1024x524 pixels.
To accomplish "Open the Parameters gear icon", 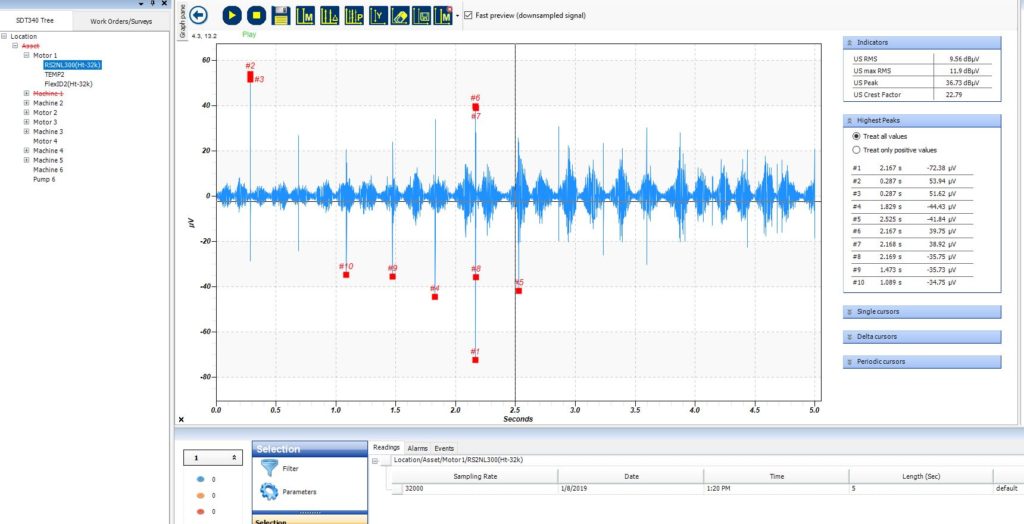I will point(269,491).
